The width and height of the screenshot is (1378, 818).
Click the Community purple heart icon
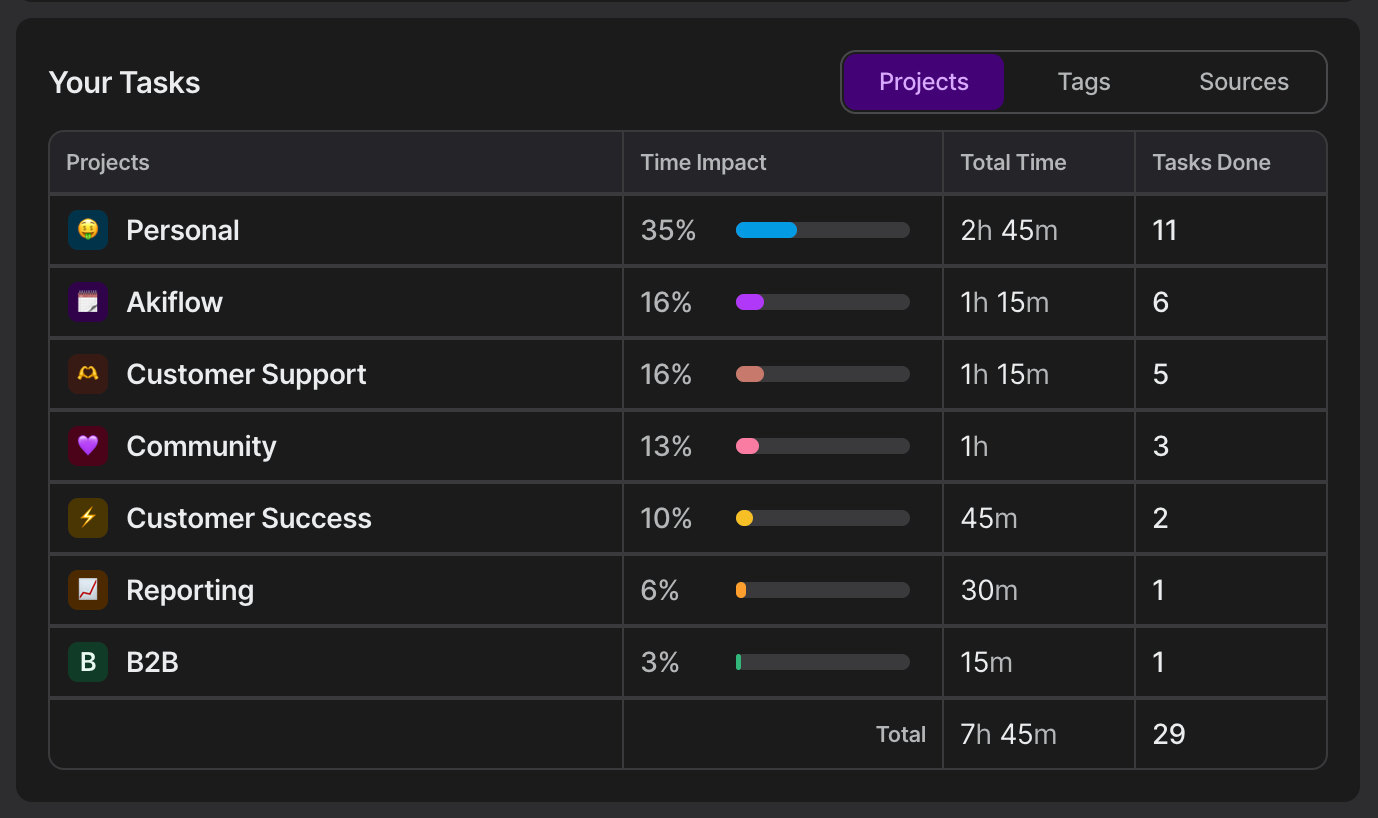point(88,446)
